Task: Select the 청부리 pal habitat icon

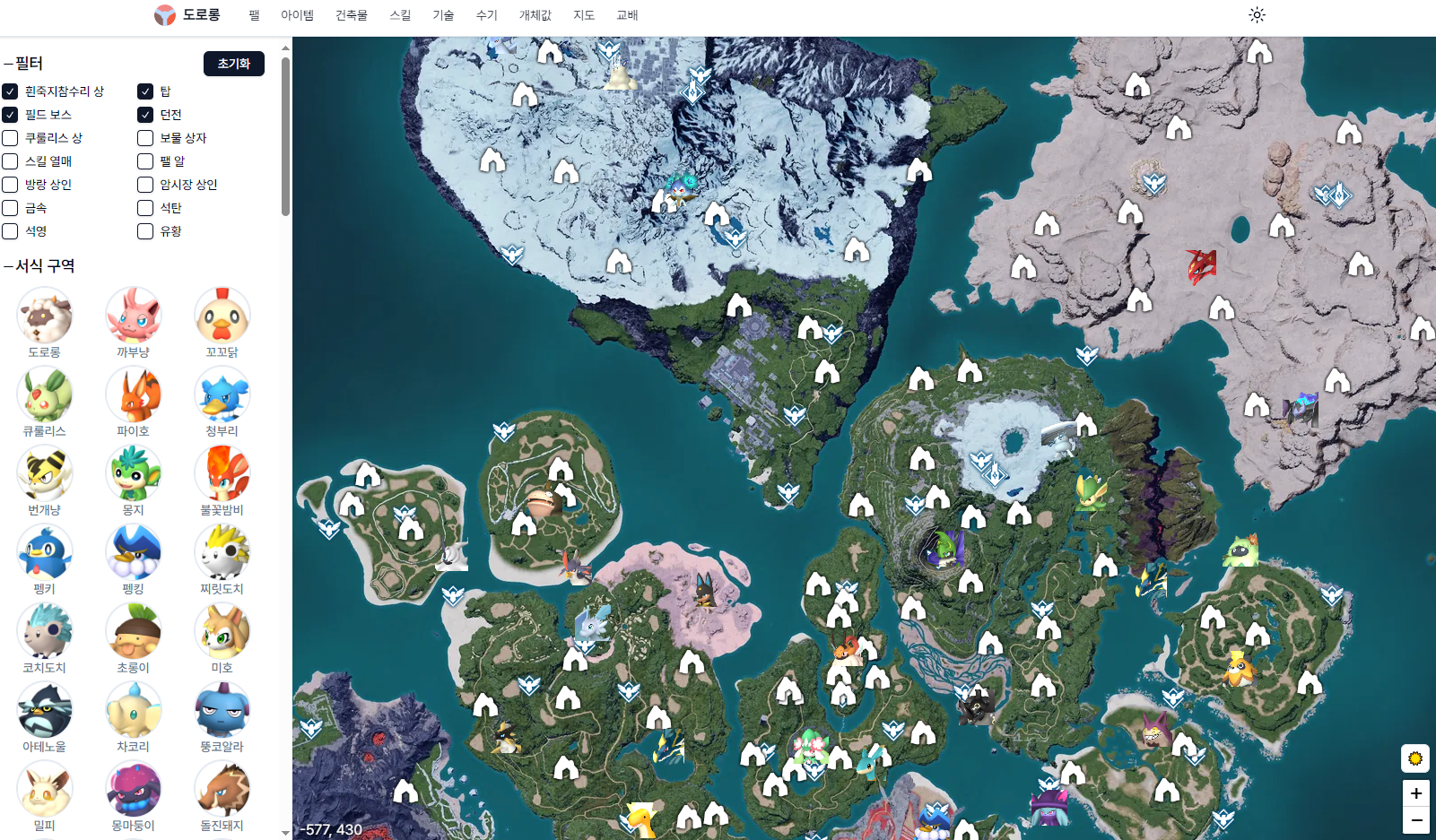Action: (222, 394)
